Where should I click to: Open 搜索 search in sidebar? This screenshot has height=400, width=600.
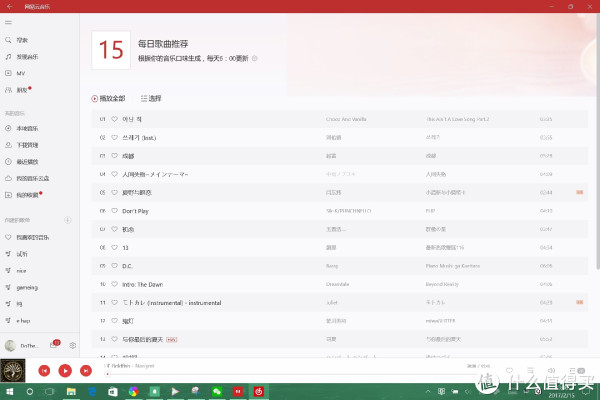click(22, 40)
